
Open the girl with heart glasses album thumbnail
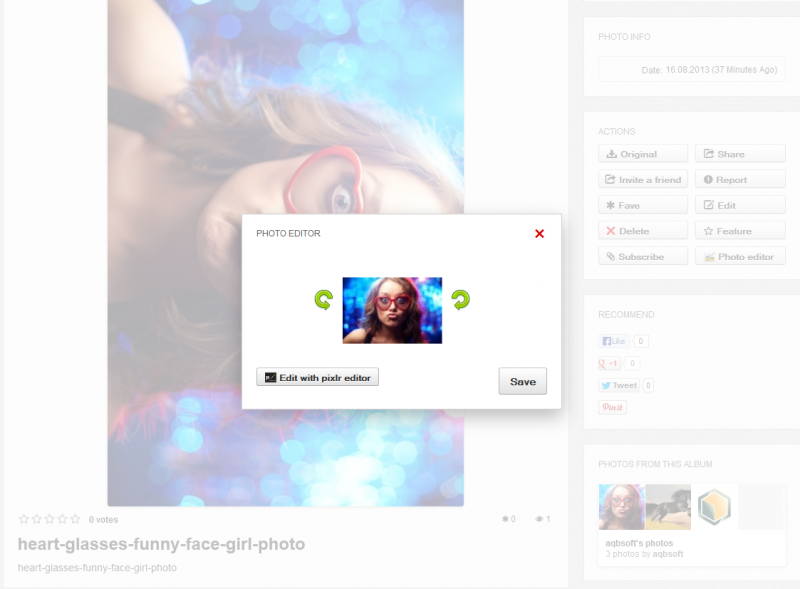[x=621, y=507]
